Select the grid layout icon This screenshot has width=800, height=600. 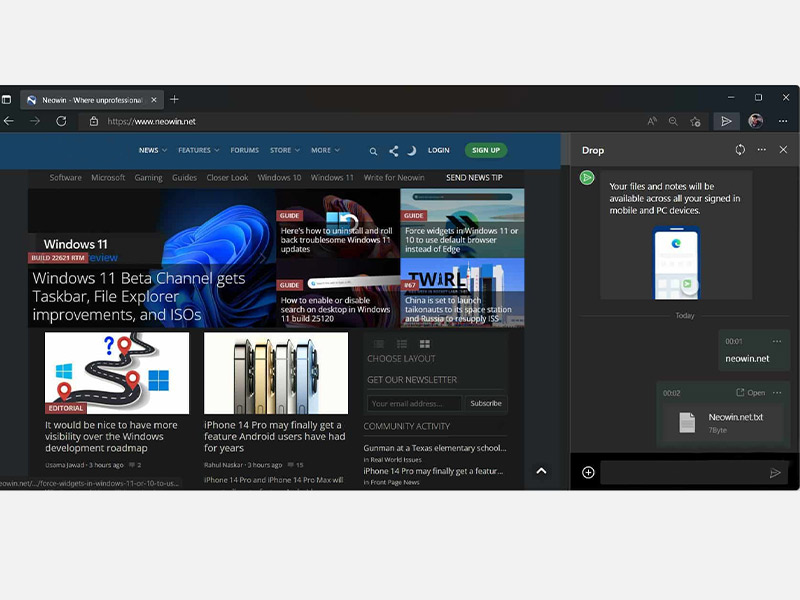point(424,344)
